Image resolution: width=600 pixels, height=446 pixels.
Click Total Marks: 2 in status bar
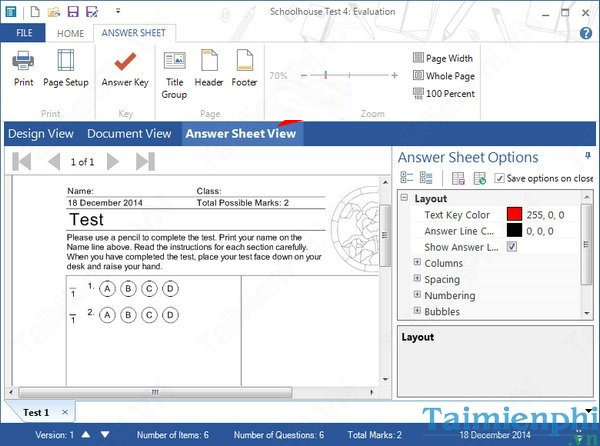[375, 435]
